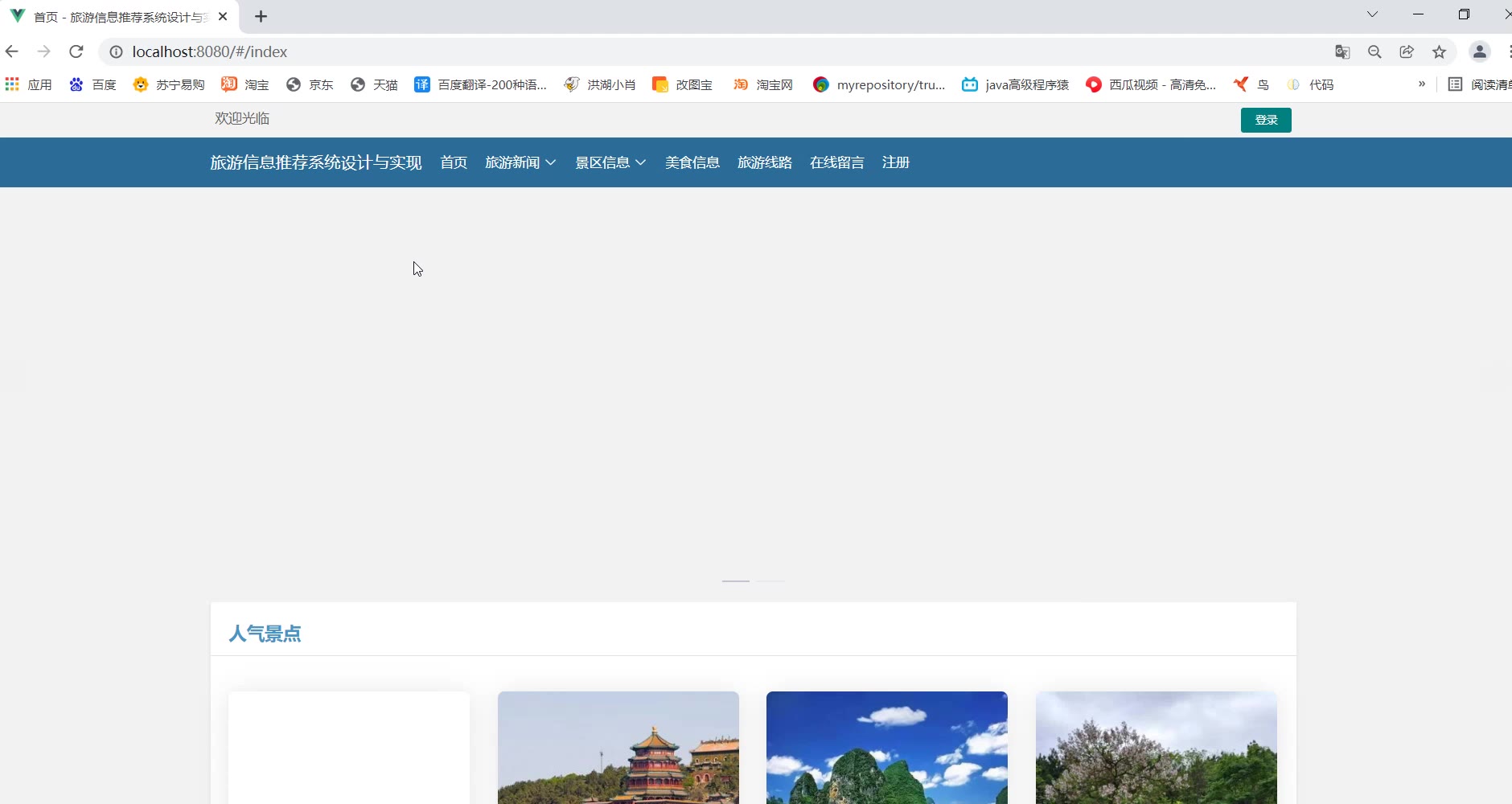
Task: Select 旅游线路 in the navigation bar
Action: (x=765, y=162)
